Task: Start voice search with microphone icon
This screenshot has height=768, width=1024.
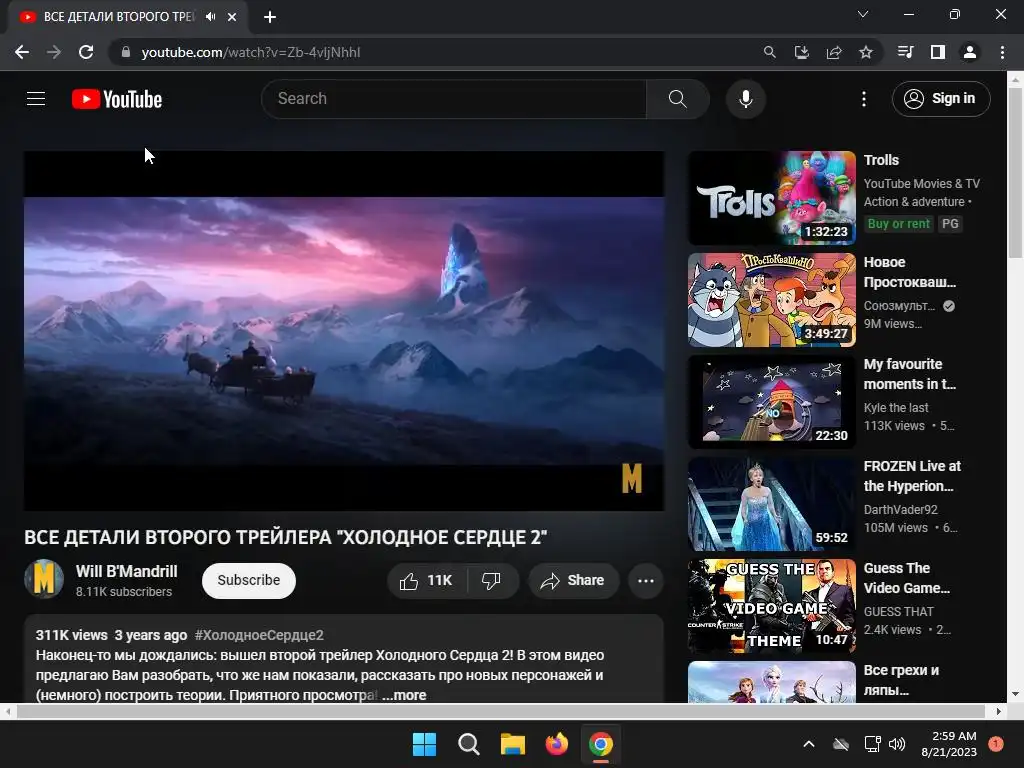Action: [x=745, y=99]
